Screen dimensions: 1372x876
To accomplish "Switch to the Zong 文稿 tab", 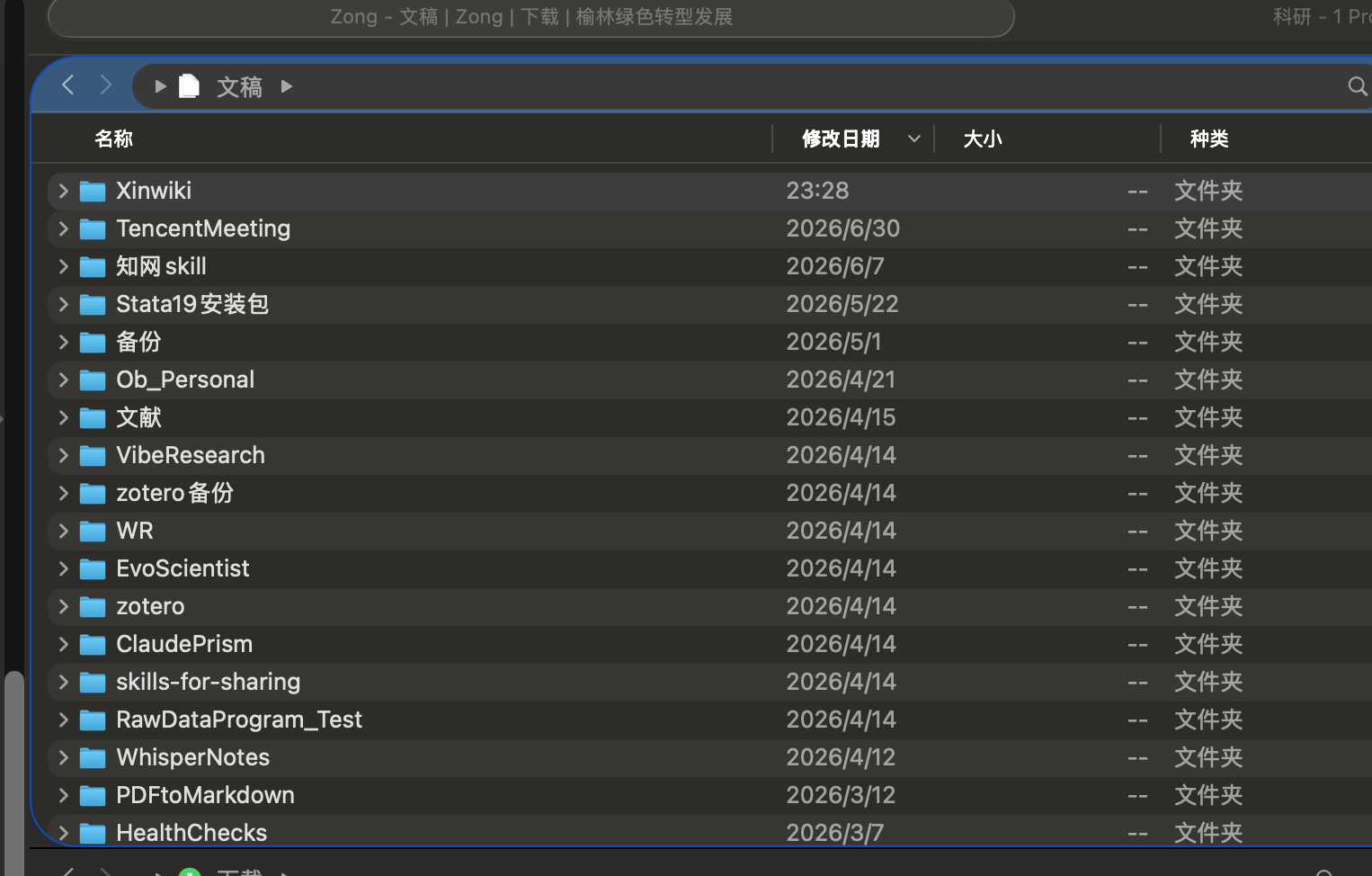I will click(531, 17).
